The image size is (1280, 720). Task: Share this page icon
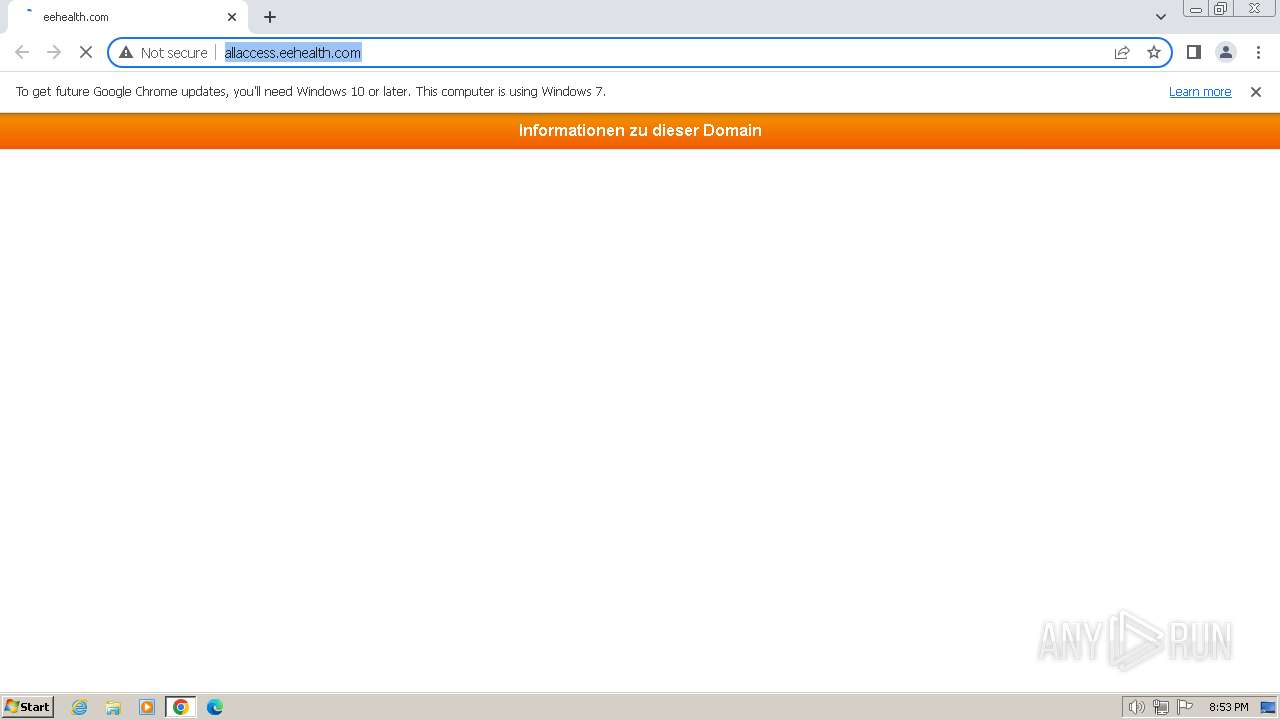[x=1122, y=52]
